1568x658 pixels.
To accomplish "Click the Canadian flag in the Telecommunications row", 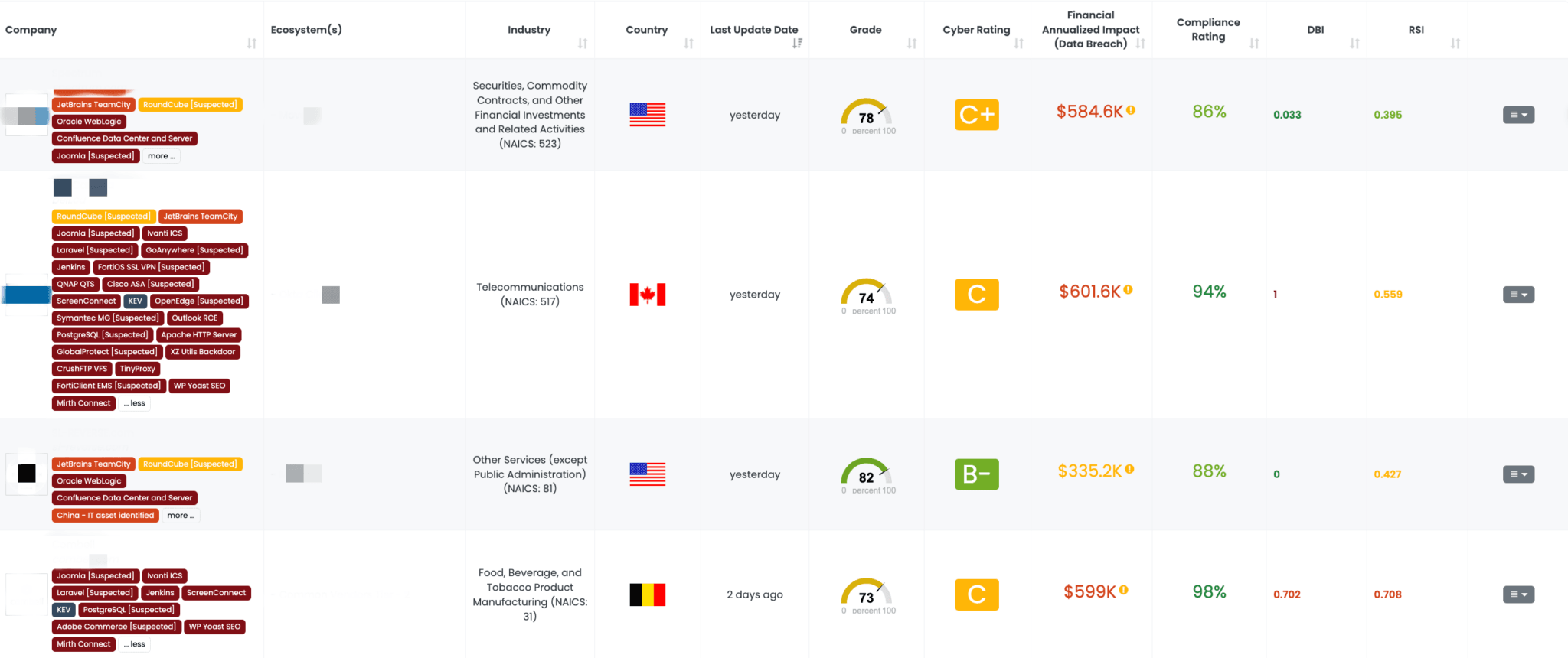I will [647, 294].
